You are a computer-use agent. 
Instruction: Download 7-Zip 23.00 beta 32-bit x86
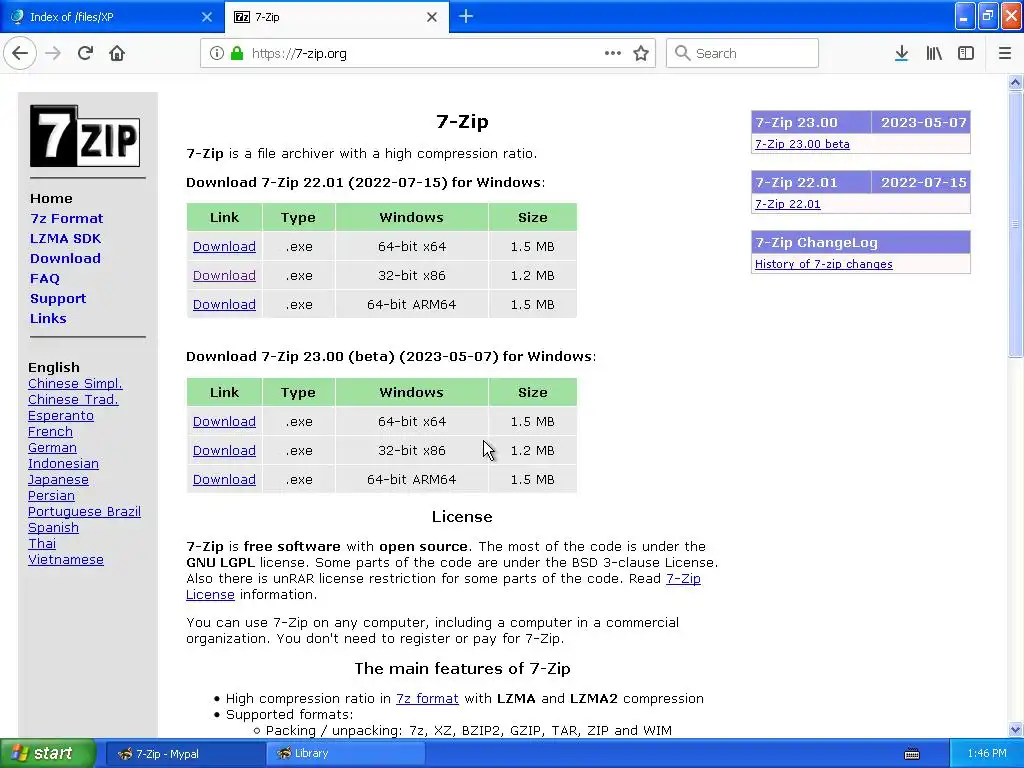tap(224, 451)
